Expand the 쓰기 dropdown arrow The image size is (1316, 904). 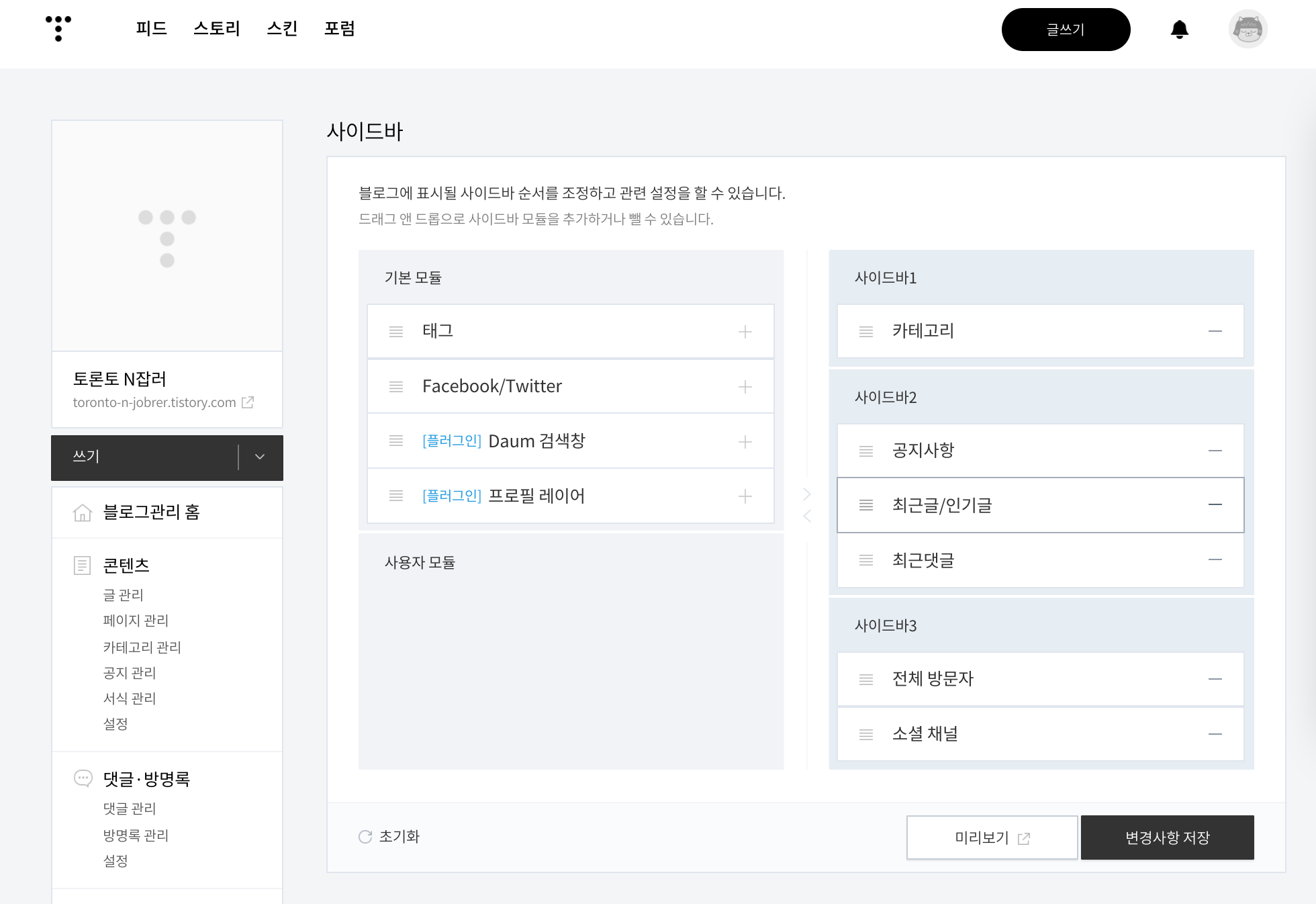[260, 457]
